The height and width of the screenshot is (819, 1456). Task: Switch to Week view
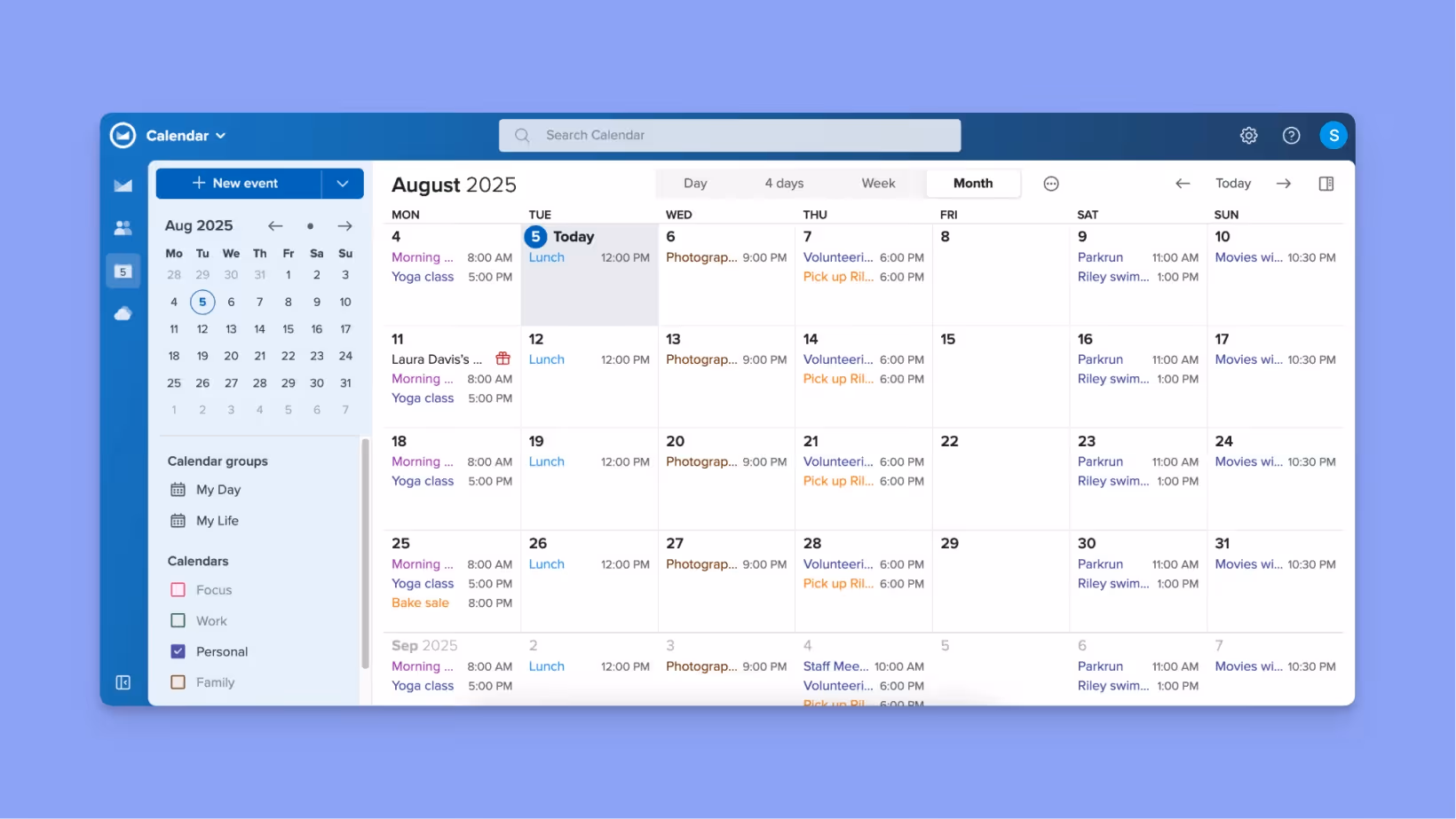pyautogui.click(x=878, y=183)
